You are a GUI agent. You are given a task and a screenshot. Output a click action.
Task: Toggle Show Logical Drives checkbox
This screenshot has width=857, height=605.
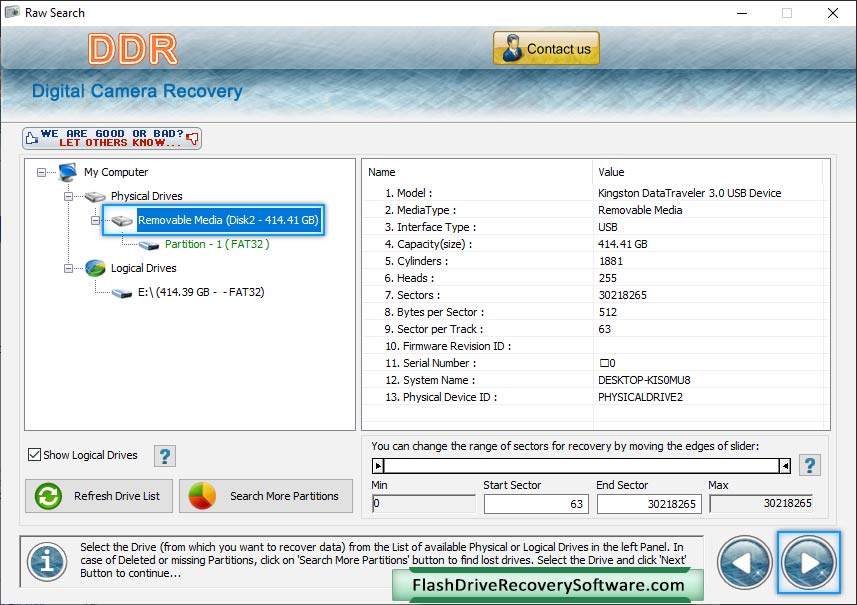(35, 455)
